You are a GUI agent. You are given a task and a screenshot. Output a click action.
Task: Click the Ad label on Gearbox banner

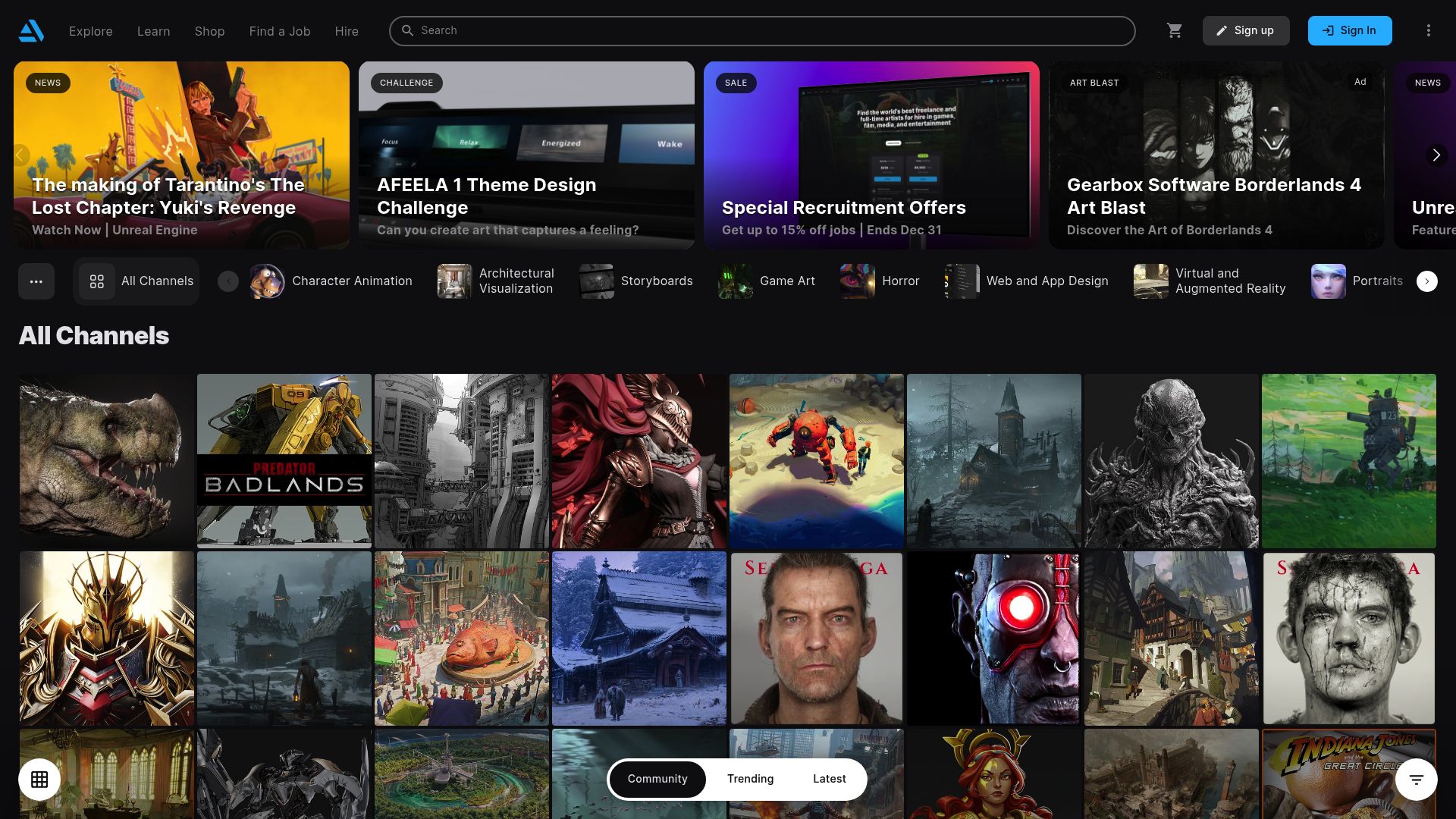coord(1360,82)
